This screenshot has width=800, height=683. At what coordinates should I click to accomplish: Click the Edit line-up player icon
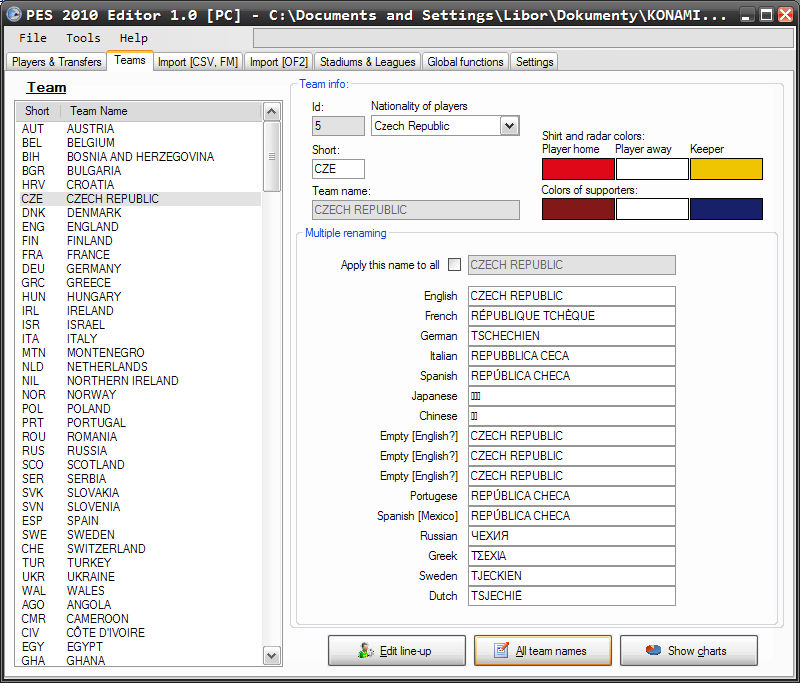pos(365,650)
